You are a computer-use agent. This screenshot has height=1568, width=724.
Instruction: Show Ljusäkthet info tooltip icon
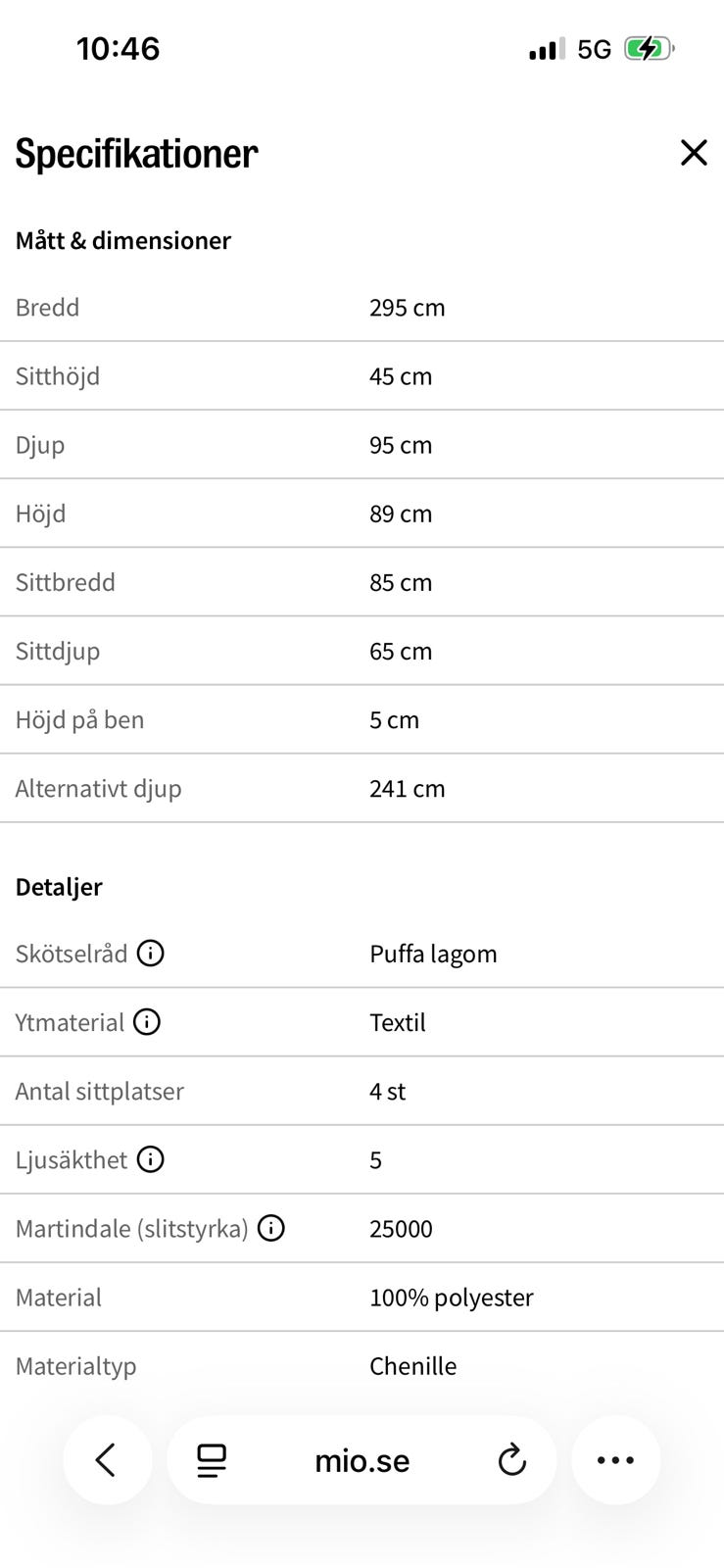click(150, 1159)
